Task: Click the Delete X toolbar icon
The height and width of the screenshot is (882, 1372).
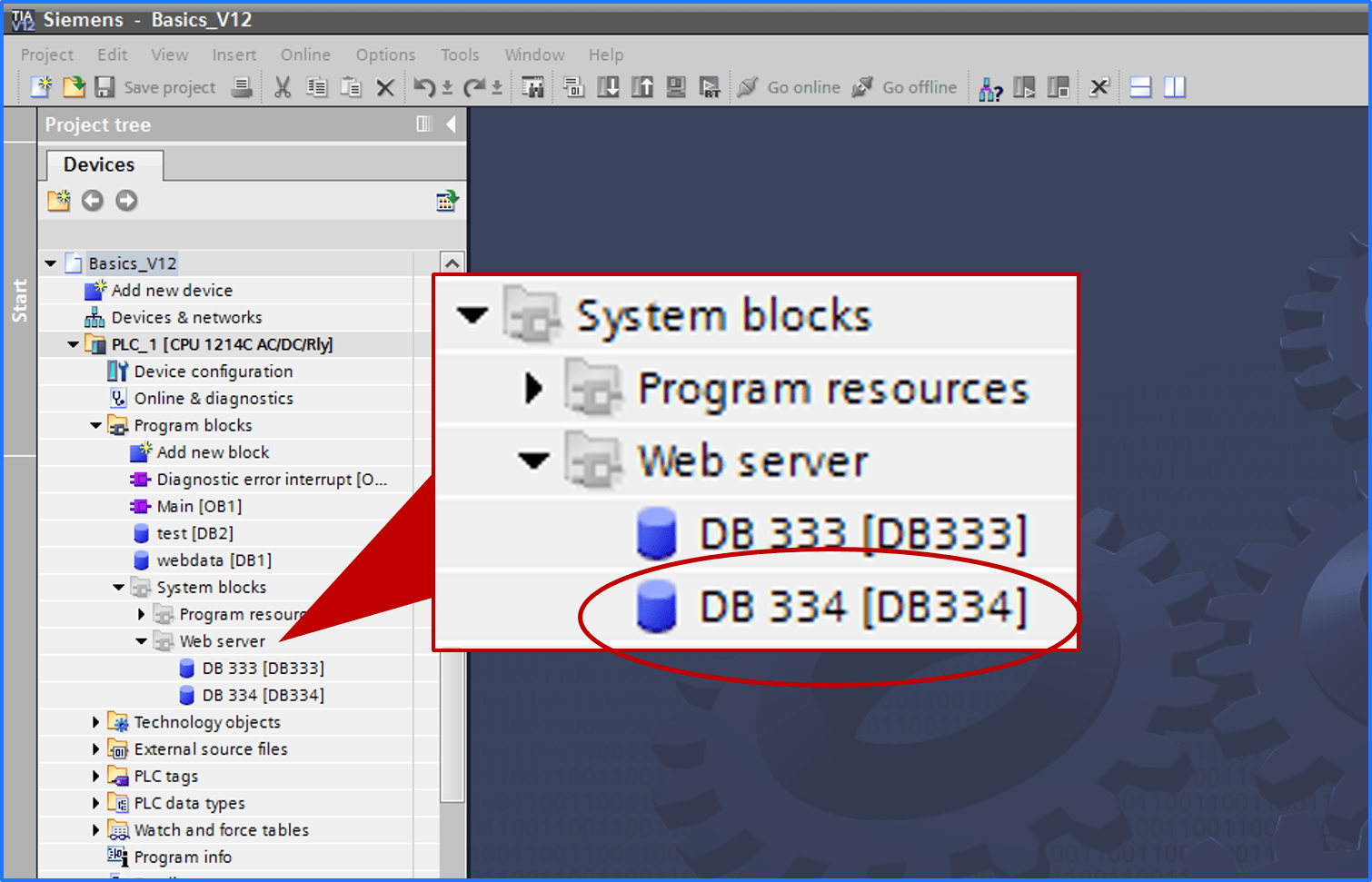Action: click(385, 88)
